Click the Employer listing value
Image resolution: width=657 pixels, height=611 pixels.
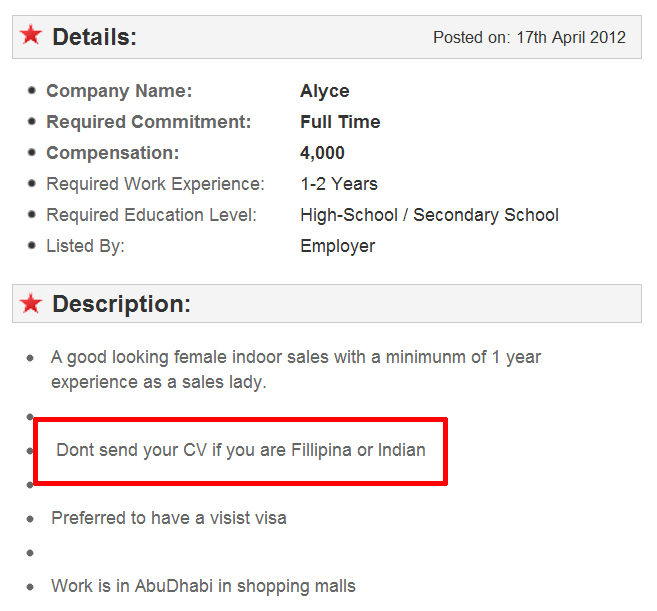(338, 246)
